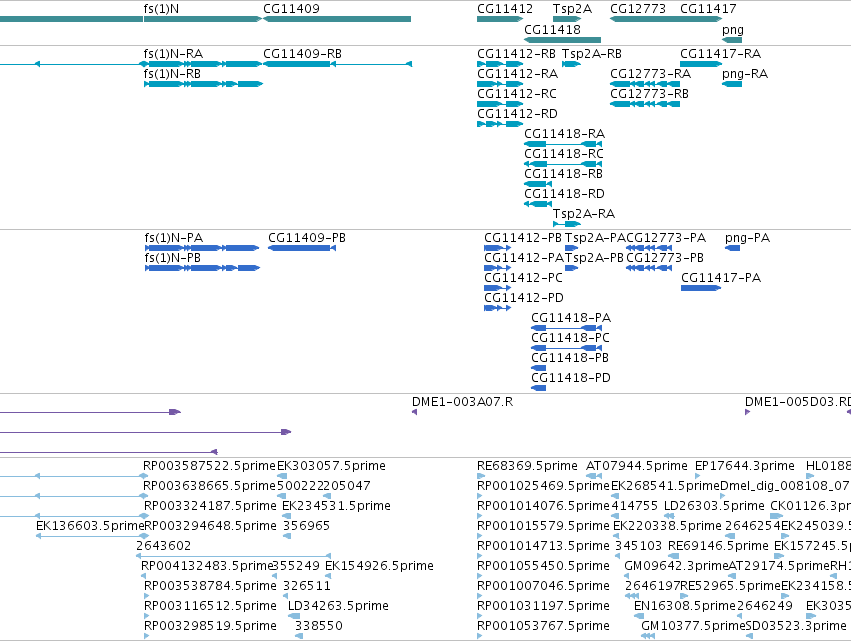Screen dimensions: 851x641
Task: Click EST GM10377.5prime label
Action: coord(693,626)
